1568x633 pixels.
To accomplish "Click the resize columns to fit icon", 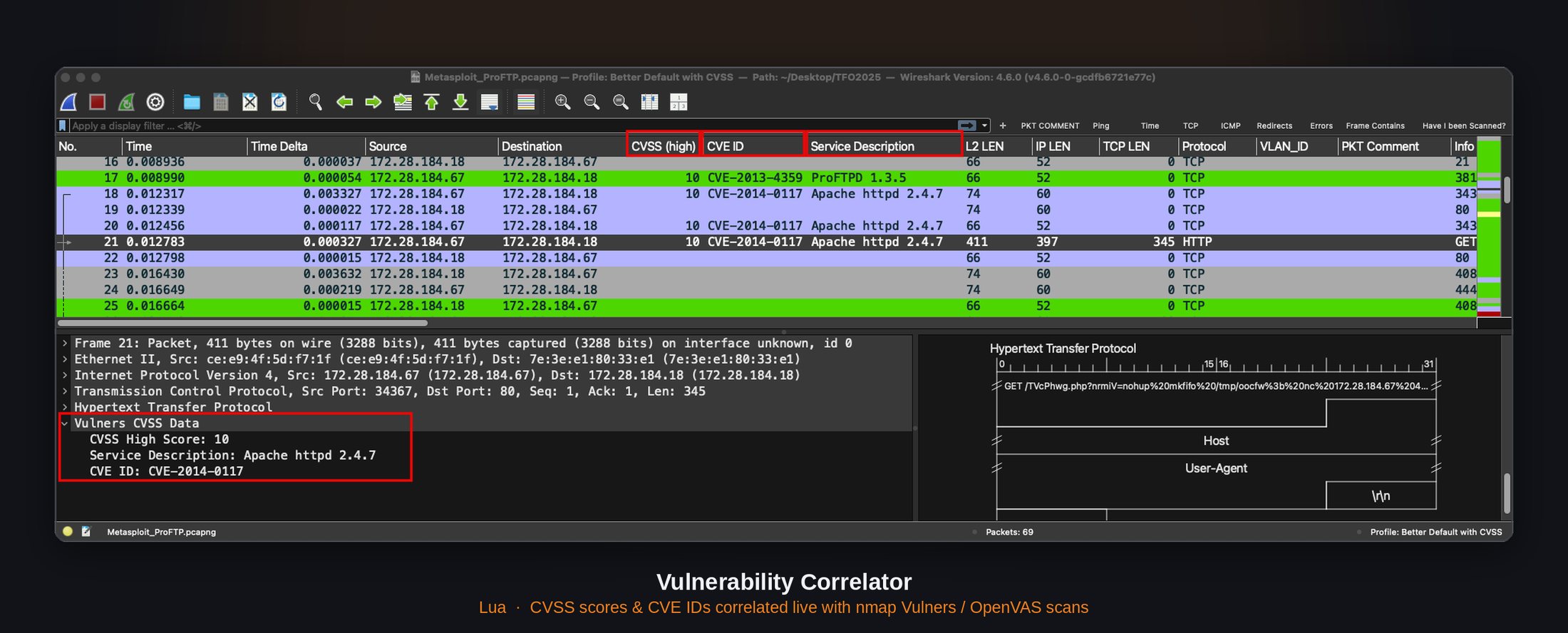I will click(649, 102).
